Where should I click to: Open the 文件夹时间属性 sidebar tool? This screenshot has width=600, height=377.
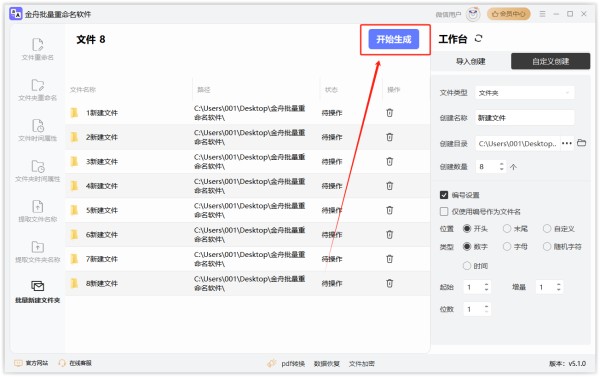pos(38,171)
